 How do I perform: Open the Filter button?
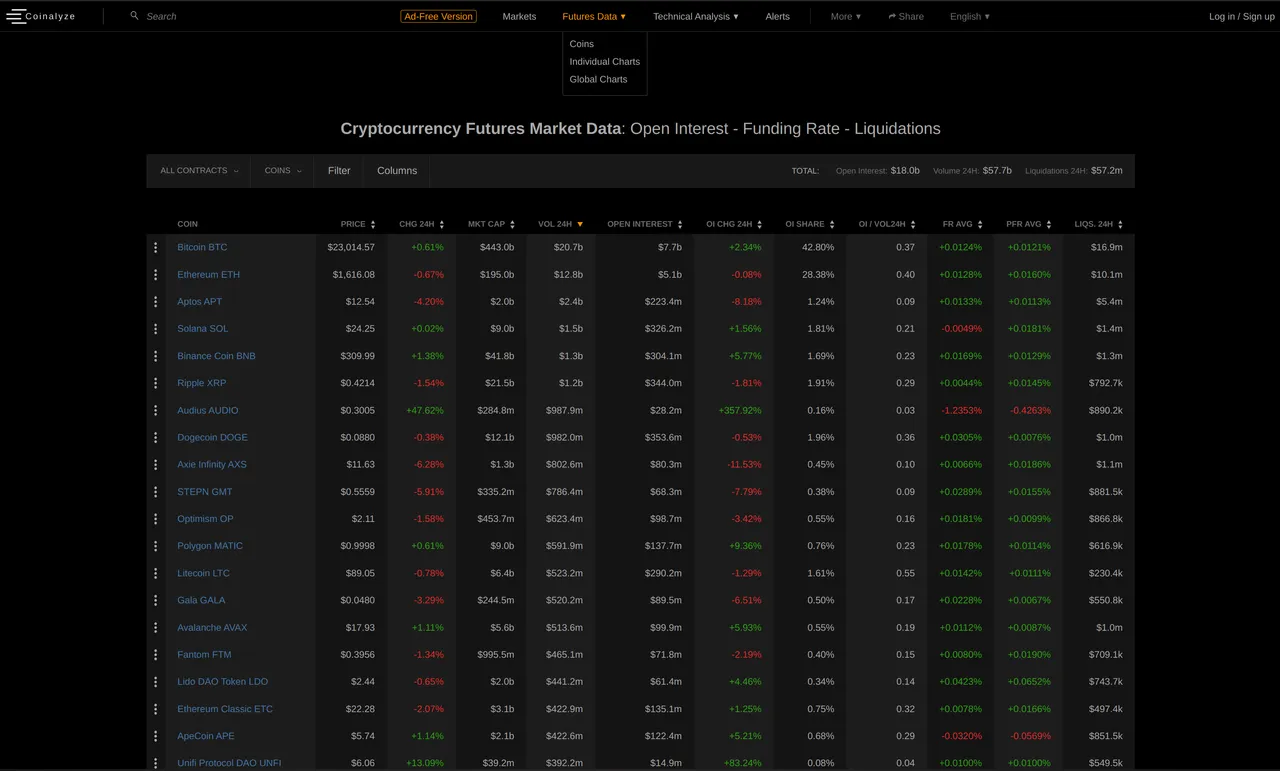coord(339,171)
